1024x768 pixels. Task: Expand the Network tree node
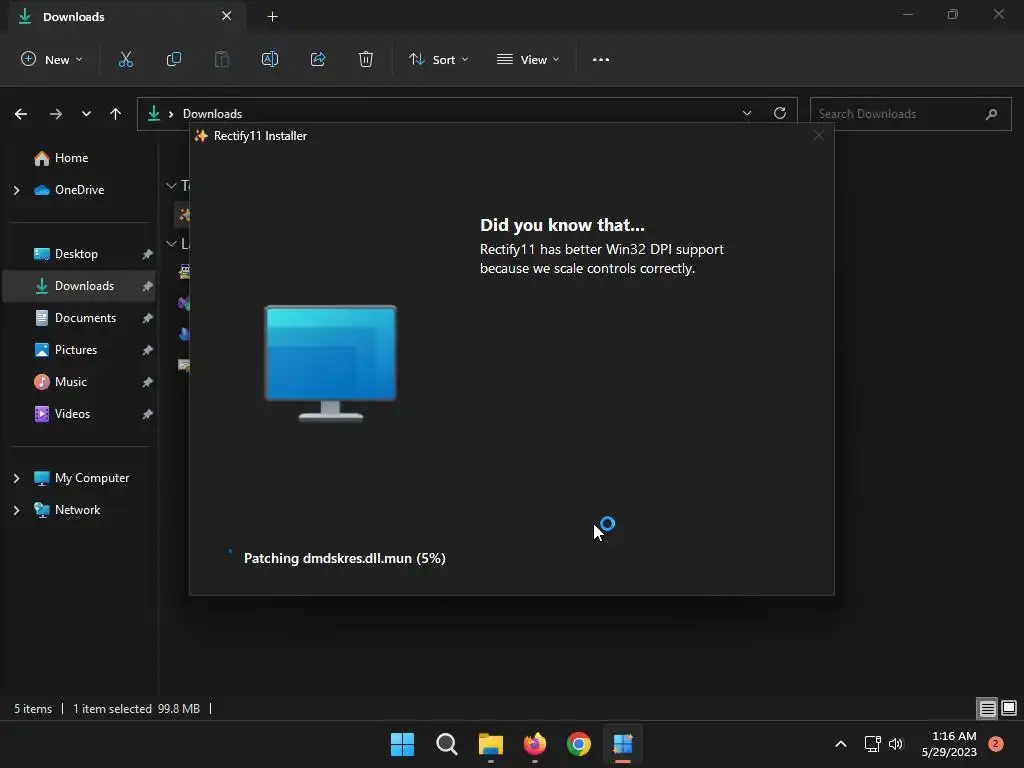[16, 510]
